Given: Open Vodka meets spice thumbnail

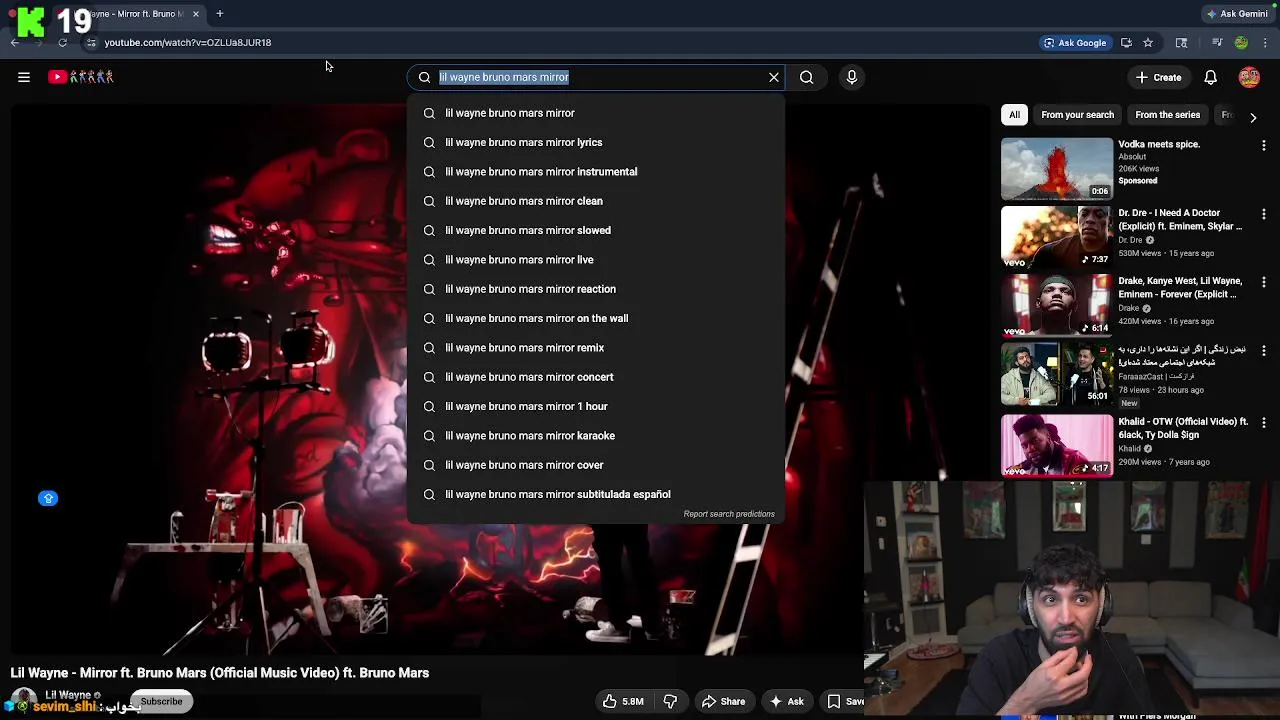Looking at the screenshot, I should (x=1057, y=168).
